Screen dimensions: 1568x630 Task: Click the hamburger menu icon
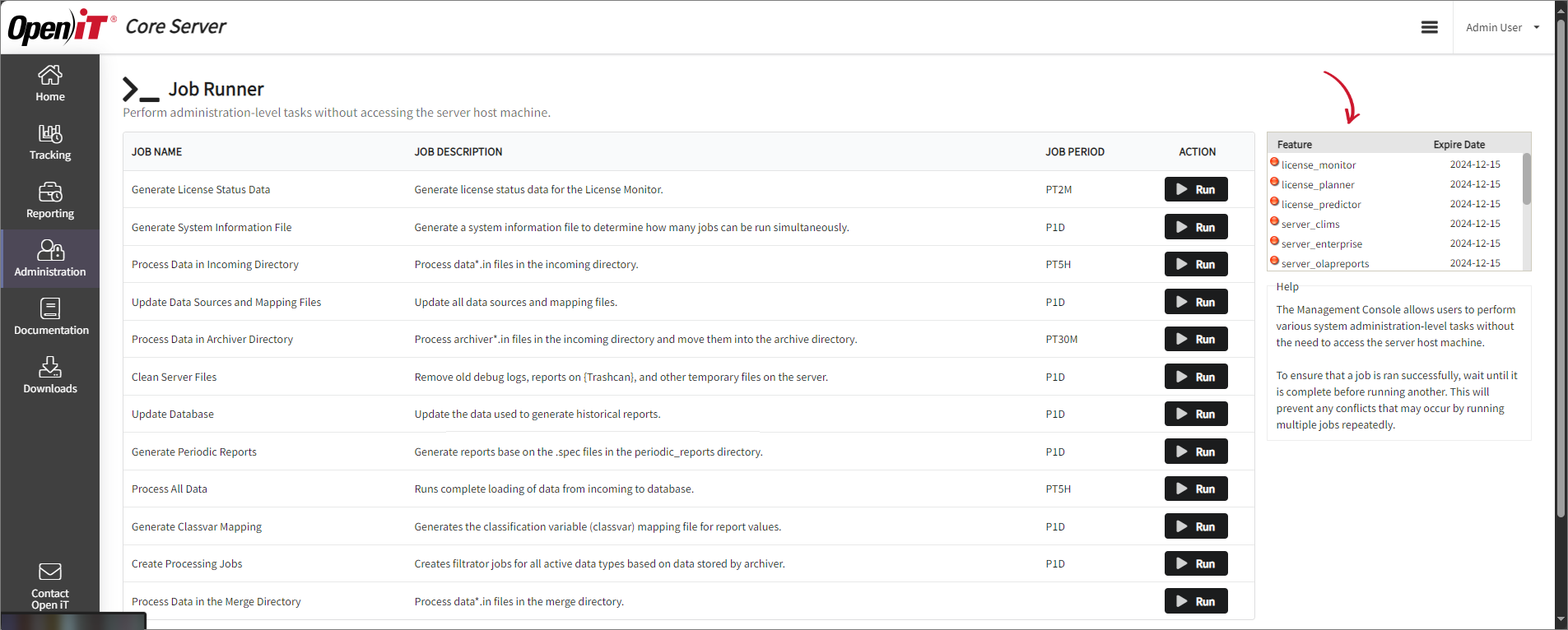point(1429,27)
